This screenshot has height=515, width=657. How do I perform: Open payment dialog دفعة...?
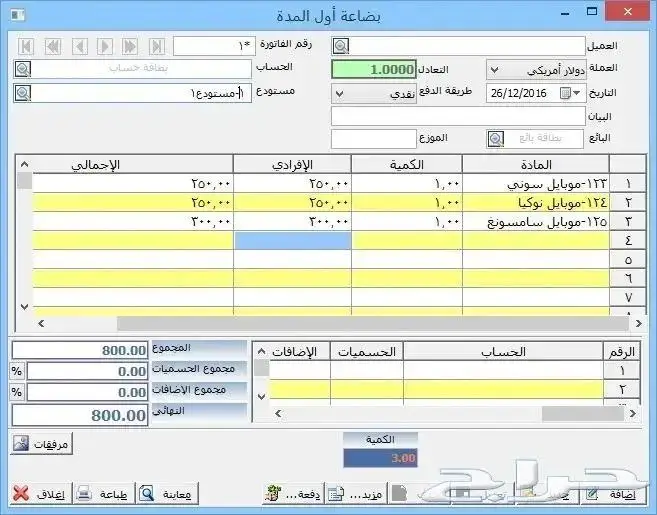tap(293, 494)
